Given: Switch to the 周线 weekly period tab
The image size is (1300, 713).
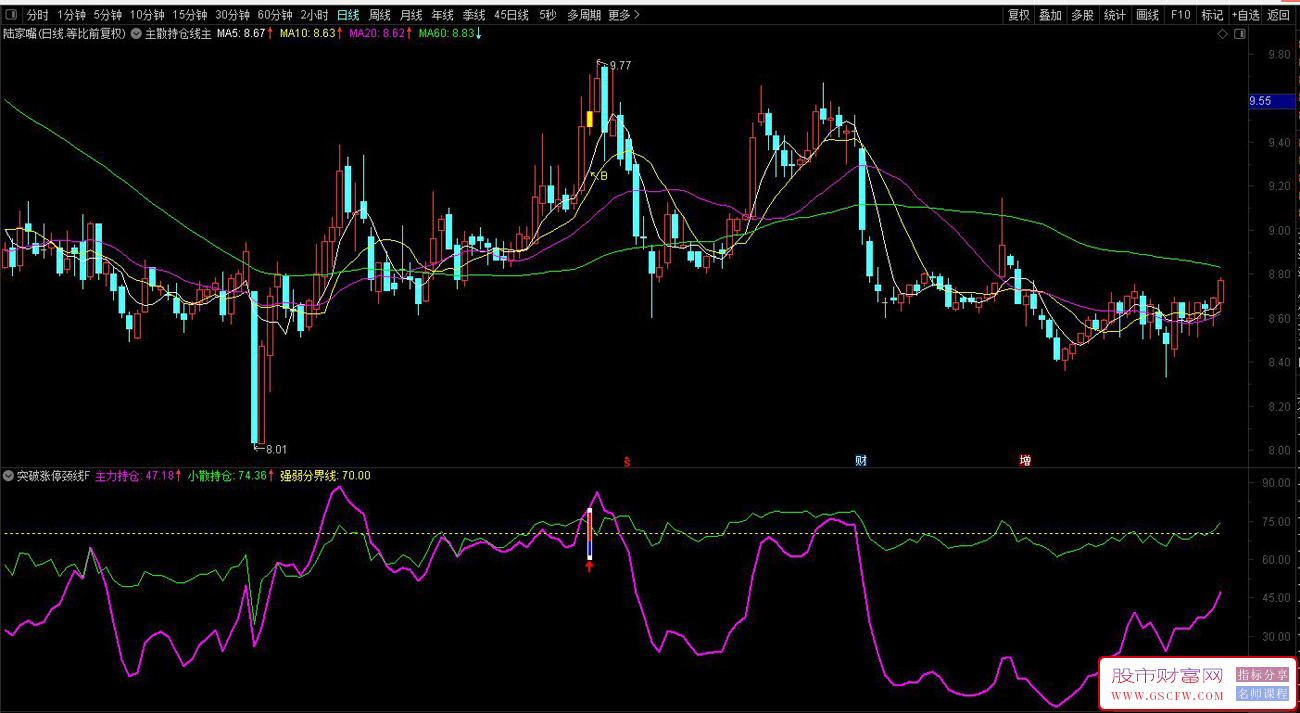Looking at the screenshot, I should click(380, 15).
